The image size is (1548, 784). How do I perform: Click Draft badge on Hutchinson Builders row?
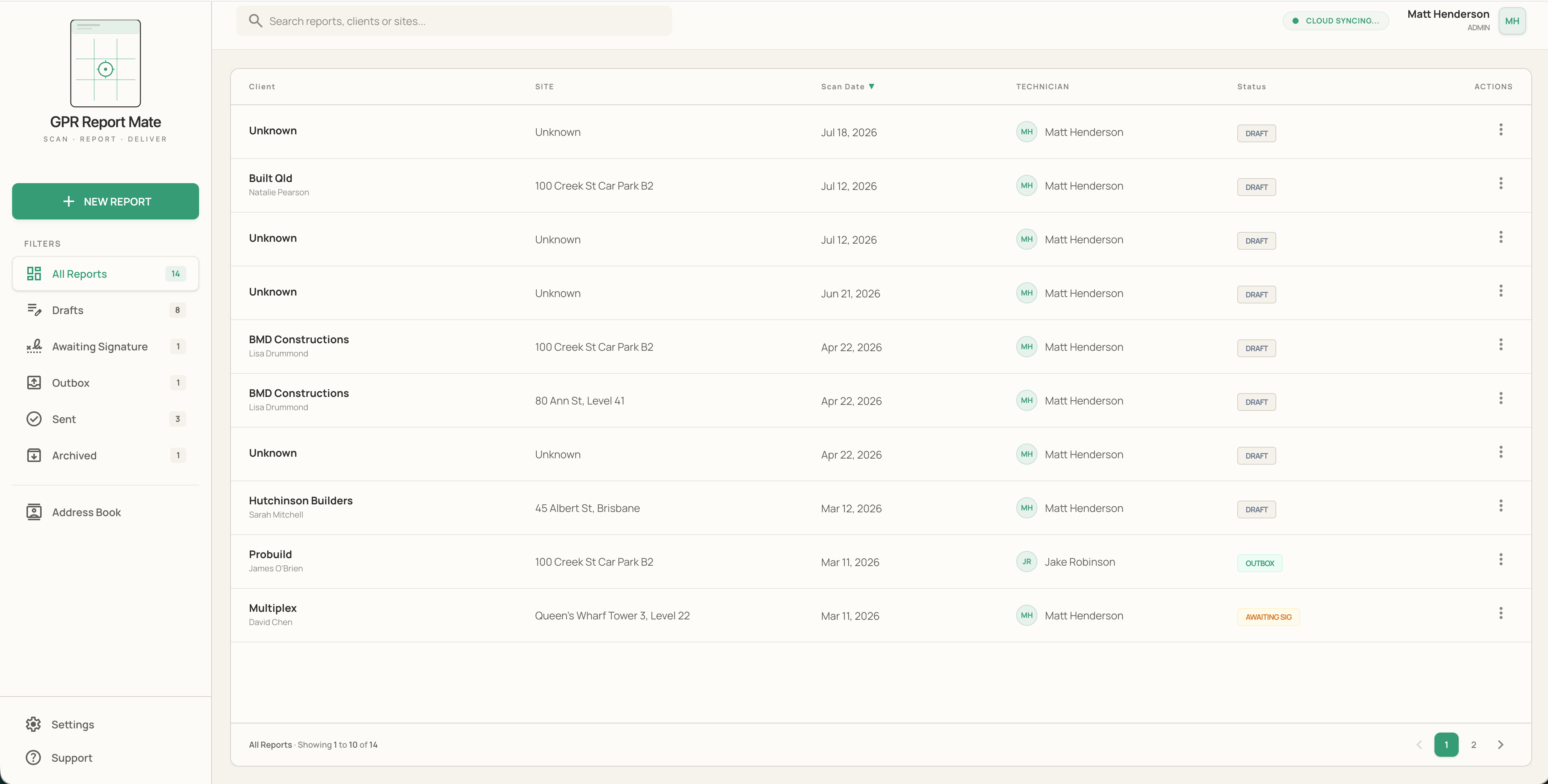click(1256, 509)
